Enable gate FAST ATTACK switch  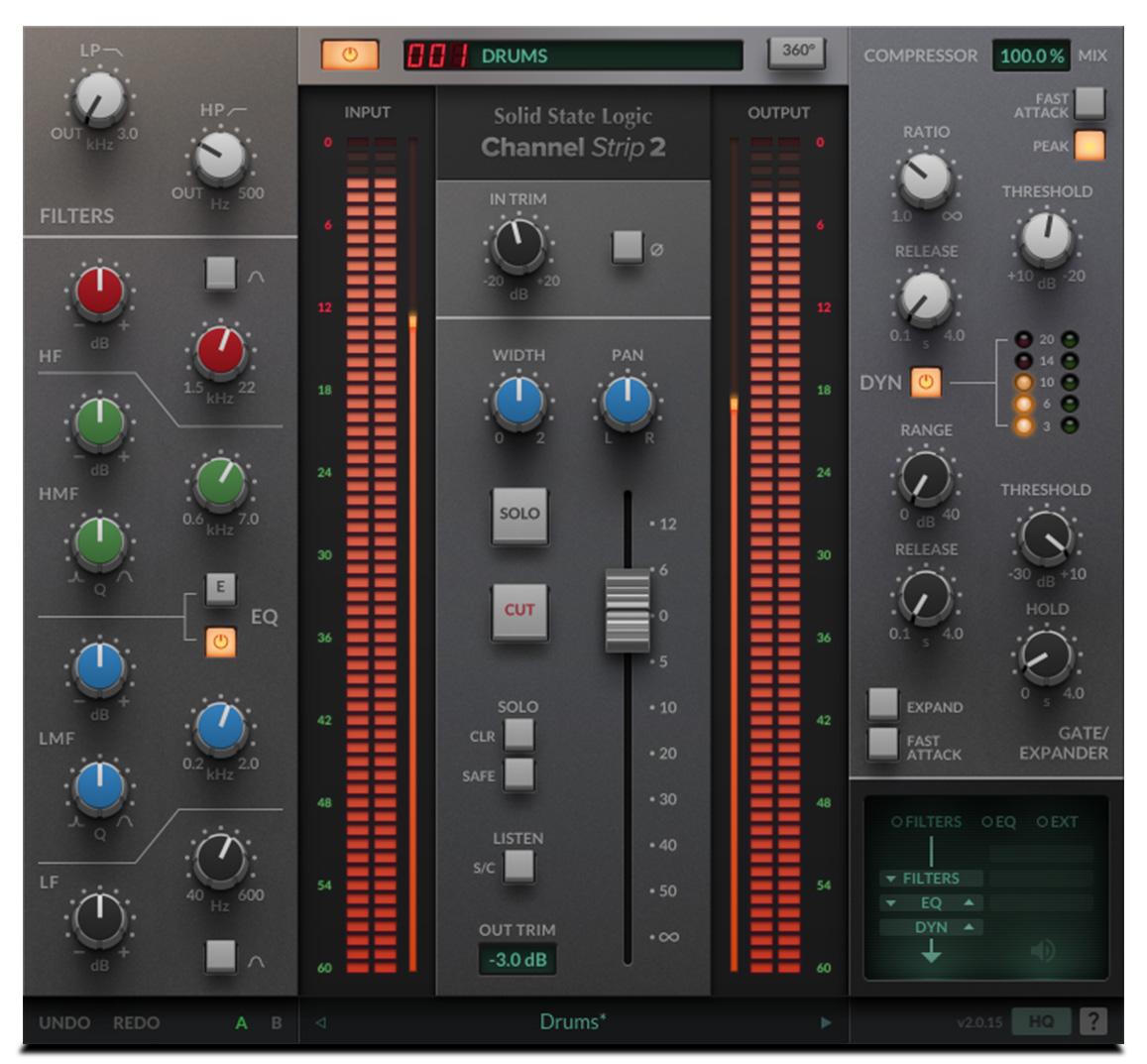coord(883,744)
